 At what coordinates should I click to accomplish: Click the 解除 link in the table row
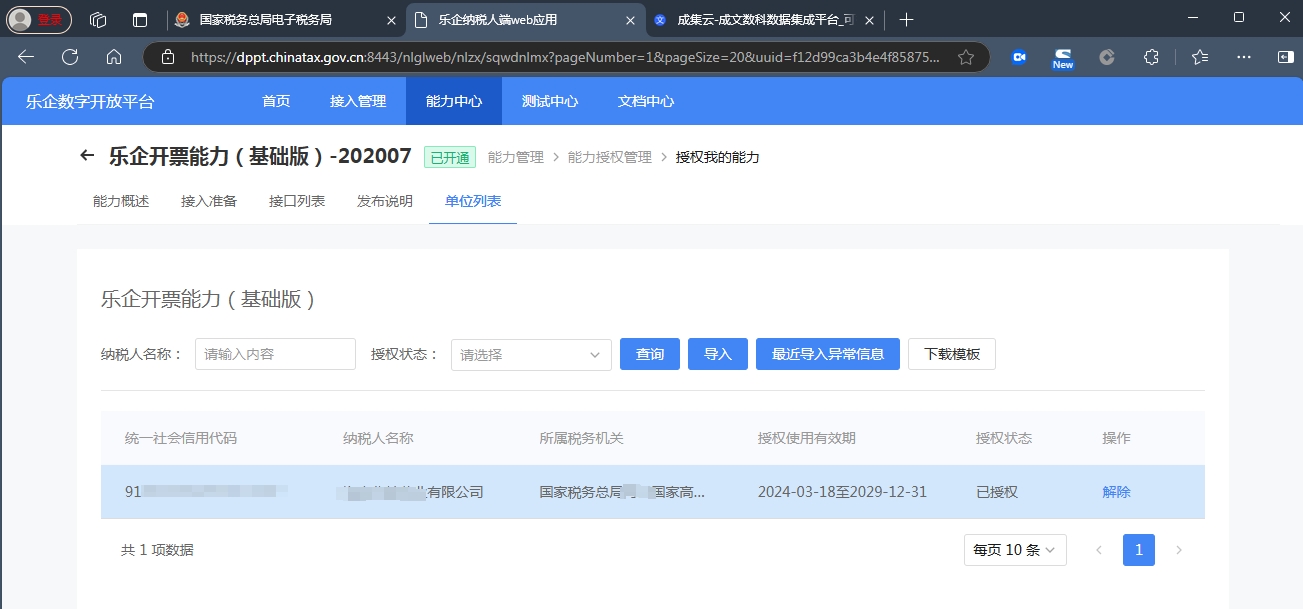point(1116,492)
